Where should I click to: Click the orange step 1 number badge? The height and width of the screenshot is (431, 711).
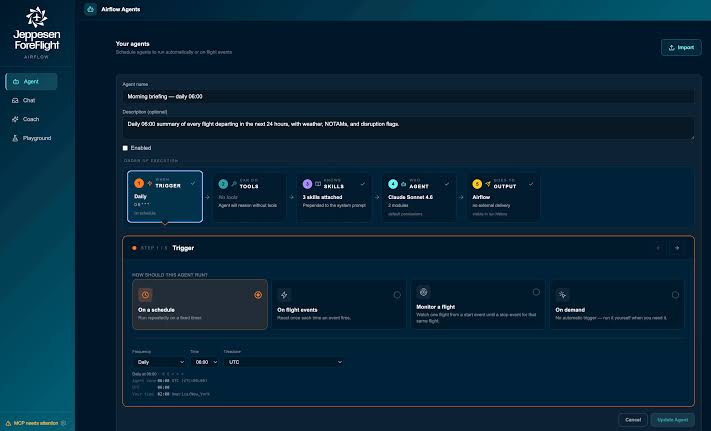(x=139, y=183)
